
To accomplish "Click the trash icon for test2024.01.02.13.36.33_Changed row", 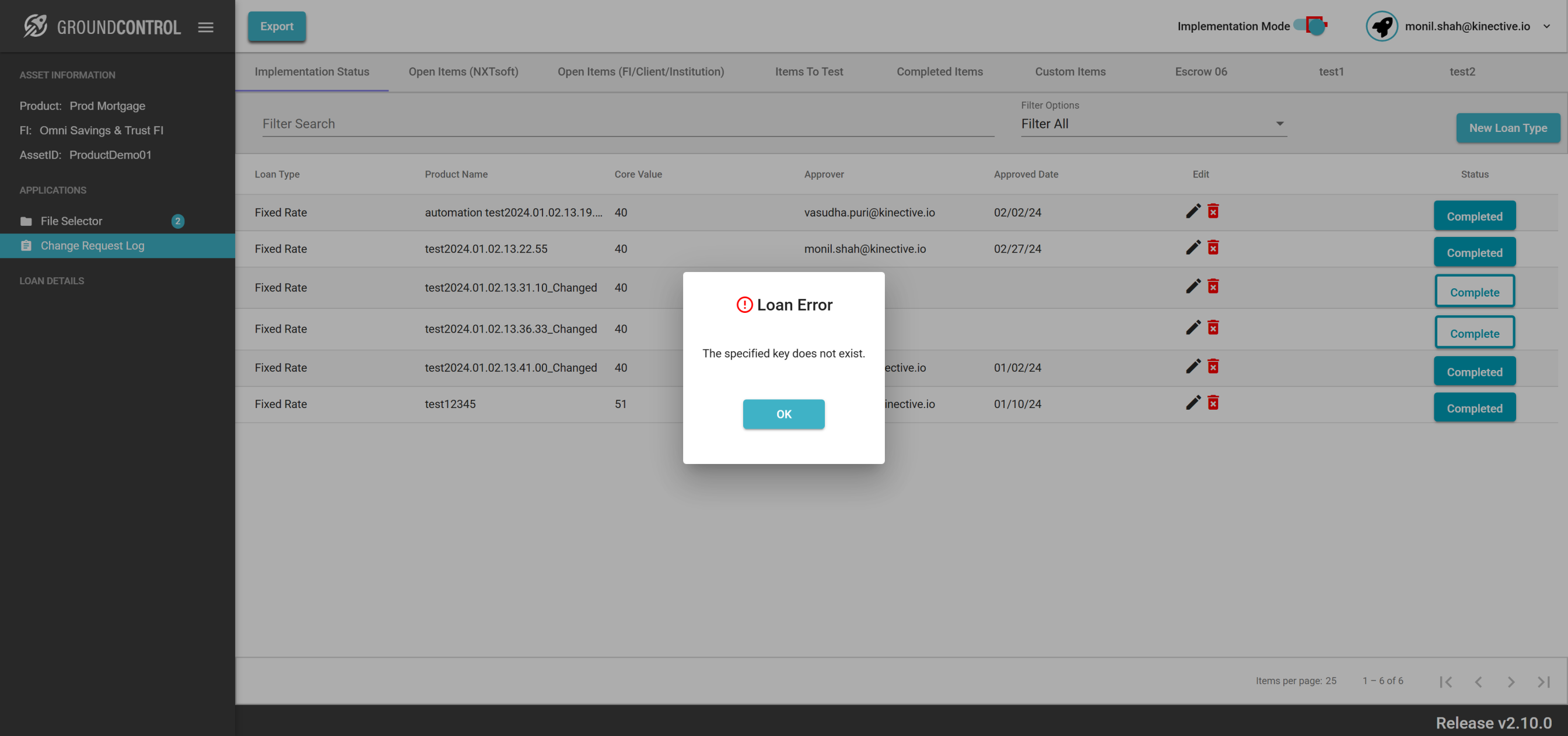I will coord(1213,328).
